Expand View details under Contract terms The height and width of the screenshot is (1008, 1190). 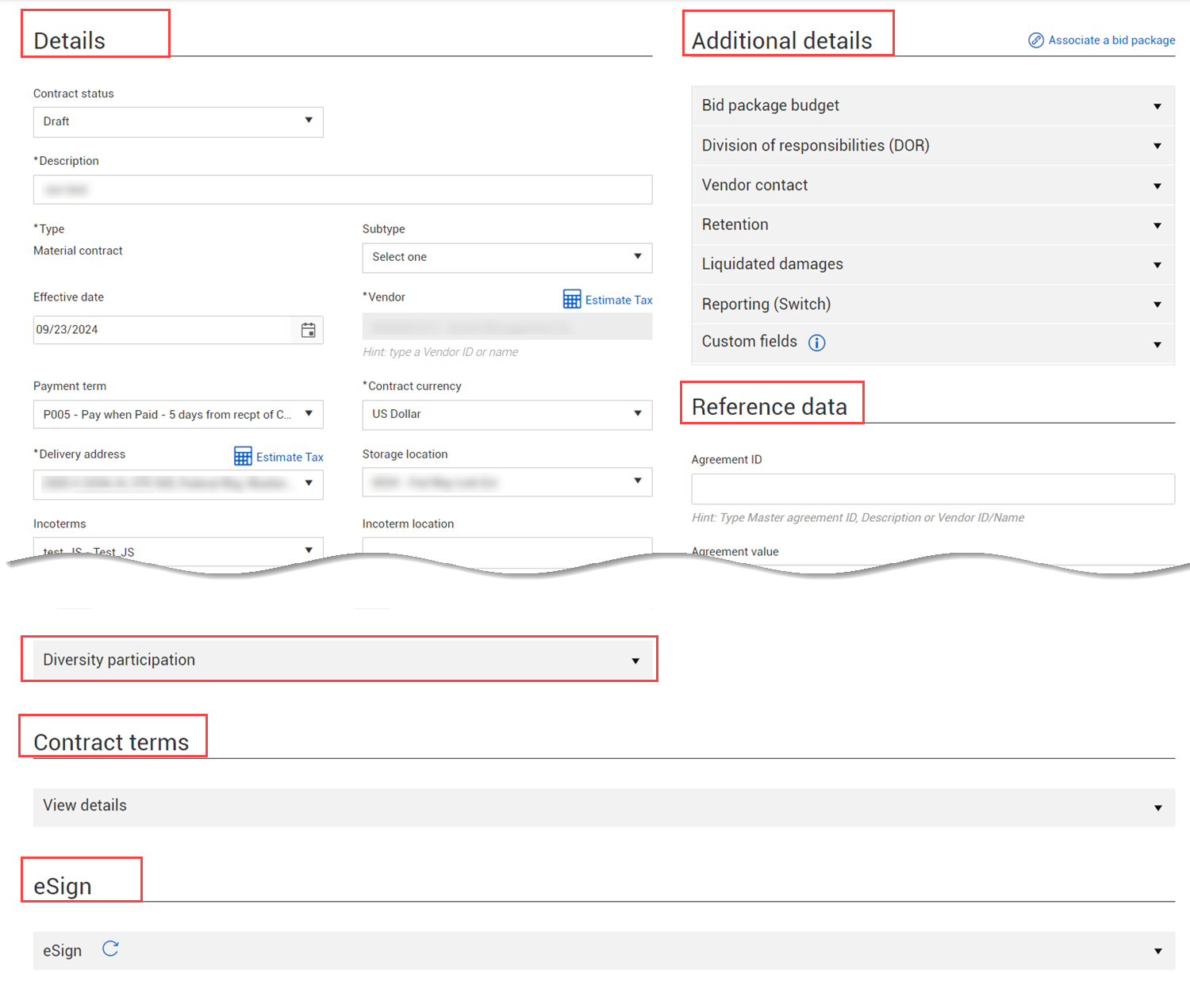(603, 807)
